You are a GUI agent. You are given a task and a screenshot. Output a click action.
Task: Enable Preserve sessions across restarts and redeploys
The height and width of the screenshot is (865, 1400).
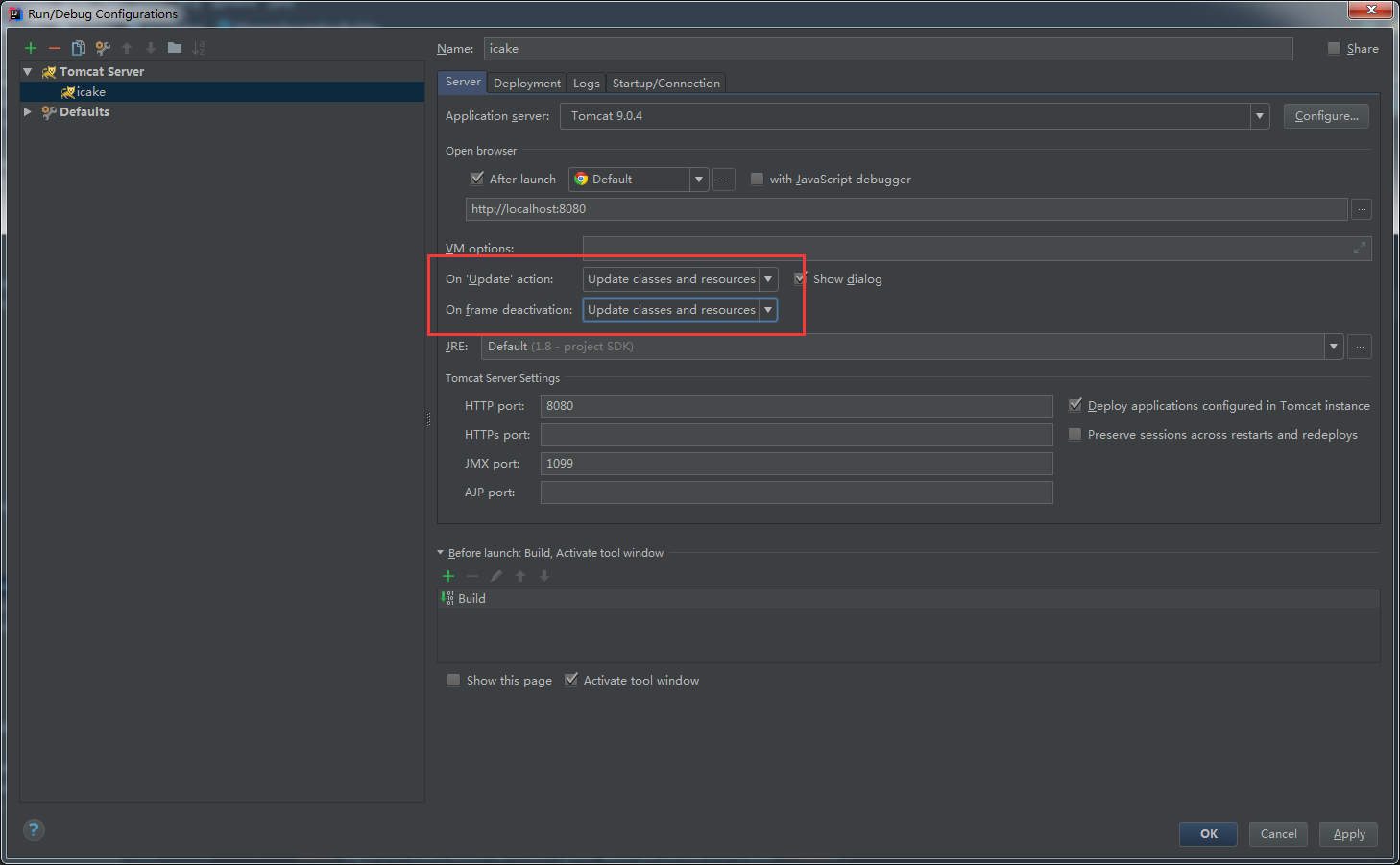pos(1075,435)
